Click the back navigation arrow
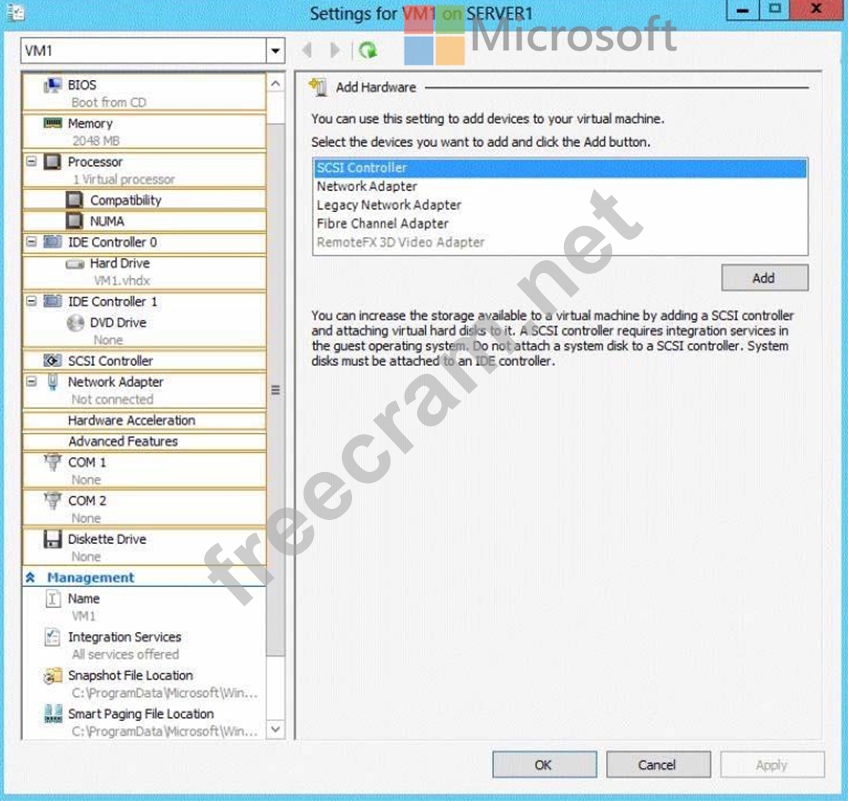Image resolution: width=848 pixels, height=801 pixels. pyautogui.click(x=307, y=50)
